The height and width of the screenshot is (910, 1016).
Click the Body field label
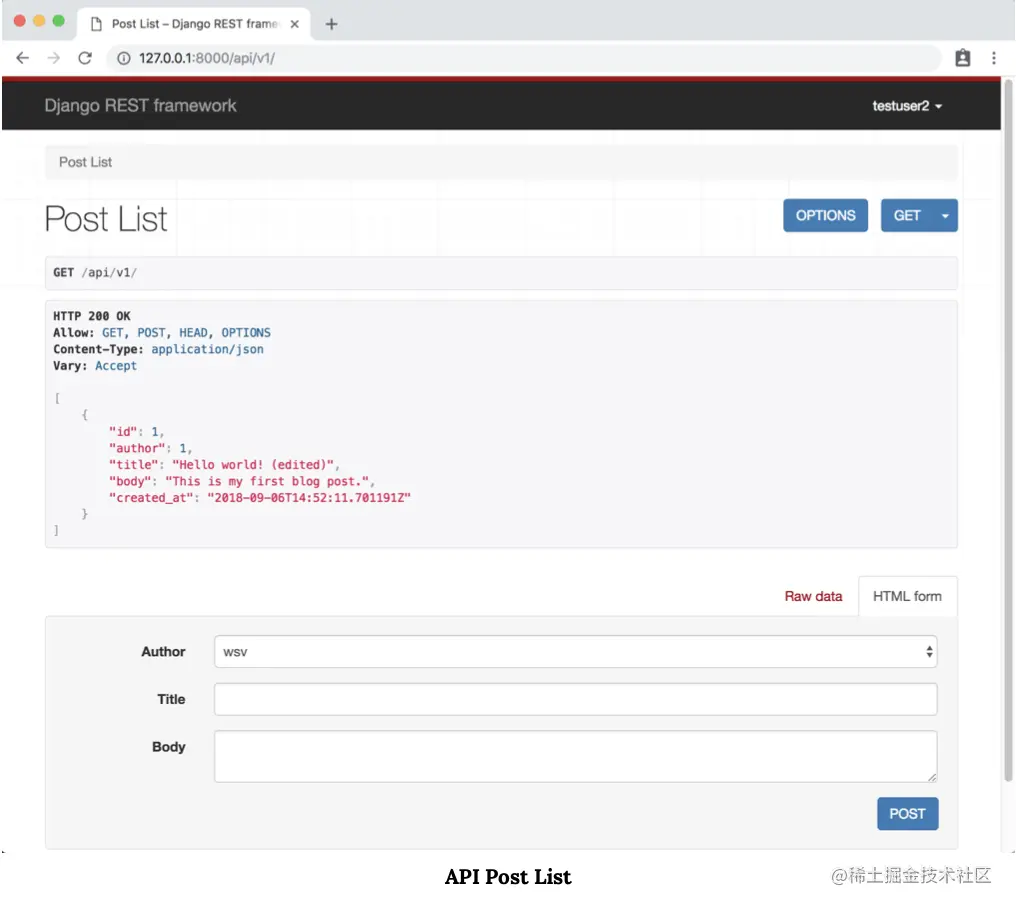pyautogui.click(x=168, y=747)
